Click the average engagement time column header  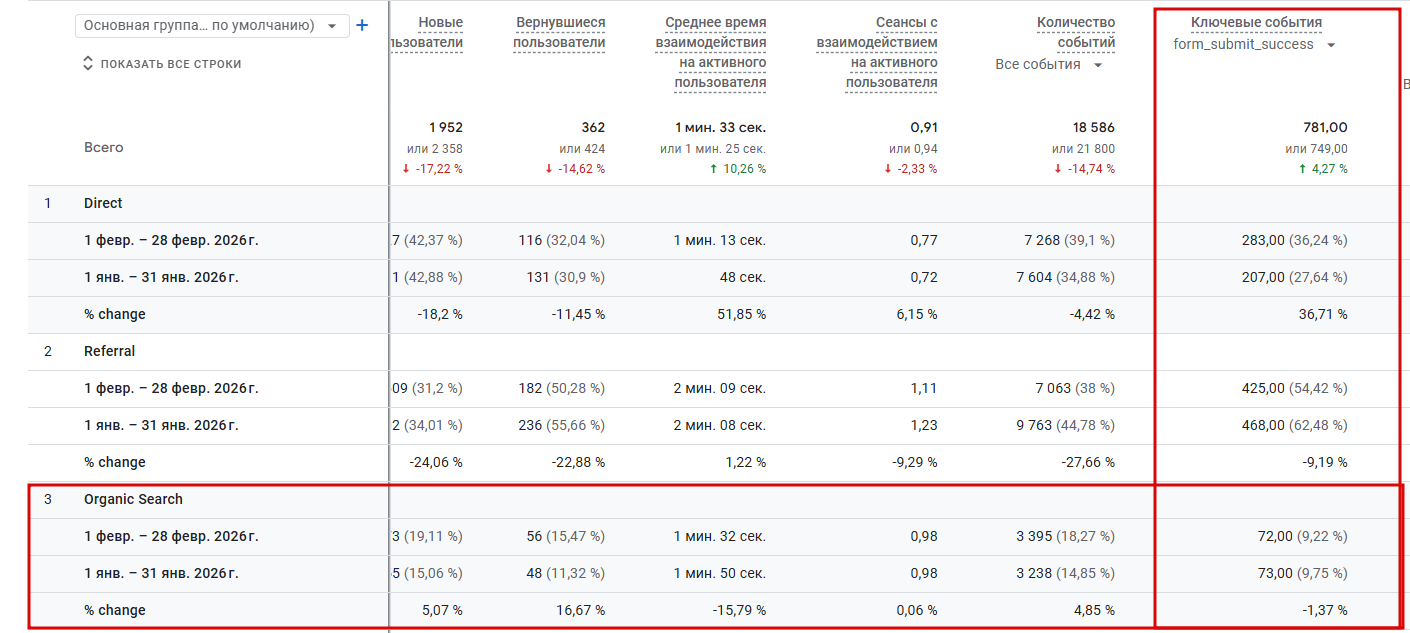pos(711,52)
